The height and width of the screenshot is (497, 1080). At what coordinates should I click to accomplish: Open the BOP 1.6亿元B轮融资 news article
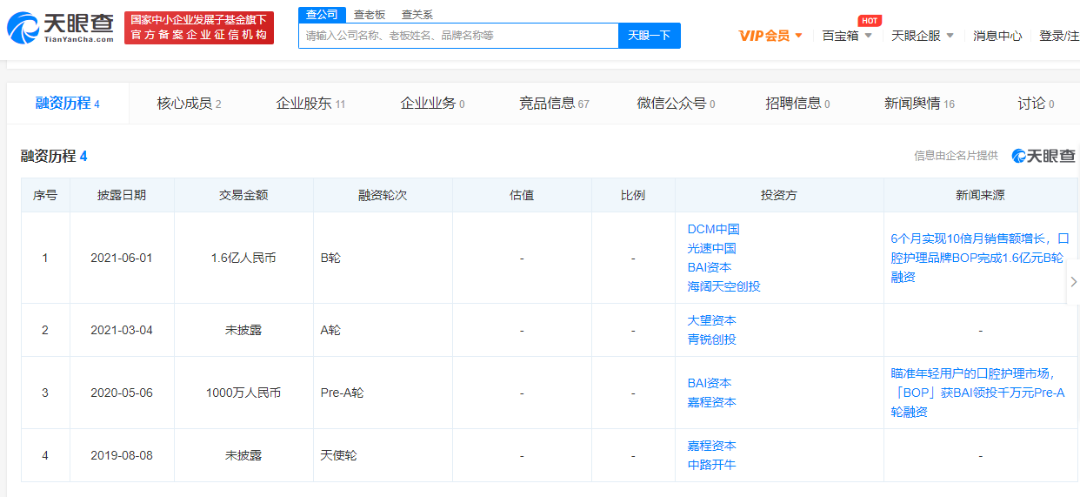[979, 258]
